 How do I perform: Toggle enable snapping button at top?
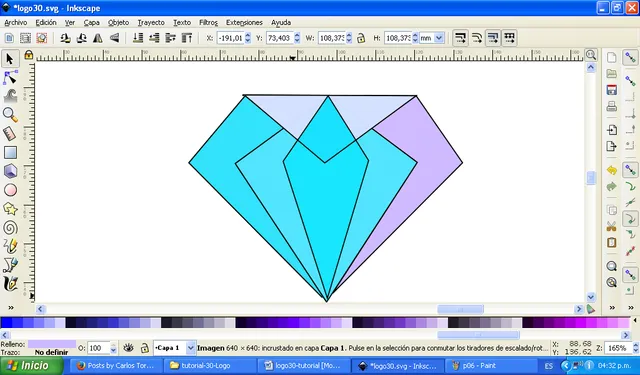pyautogui.click(x=631, y=58)
